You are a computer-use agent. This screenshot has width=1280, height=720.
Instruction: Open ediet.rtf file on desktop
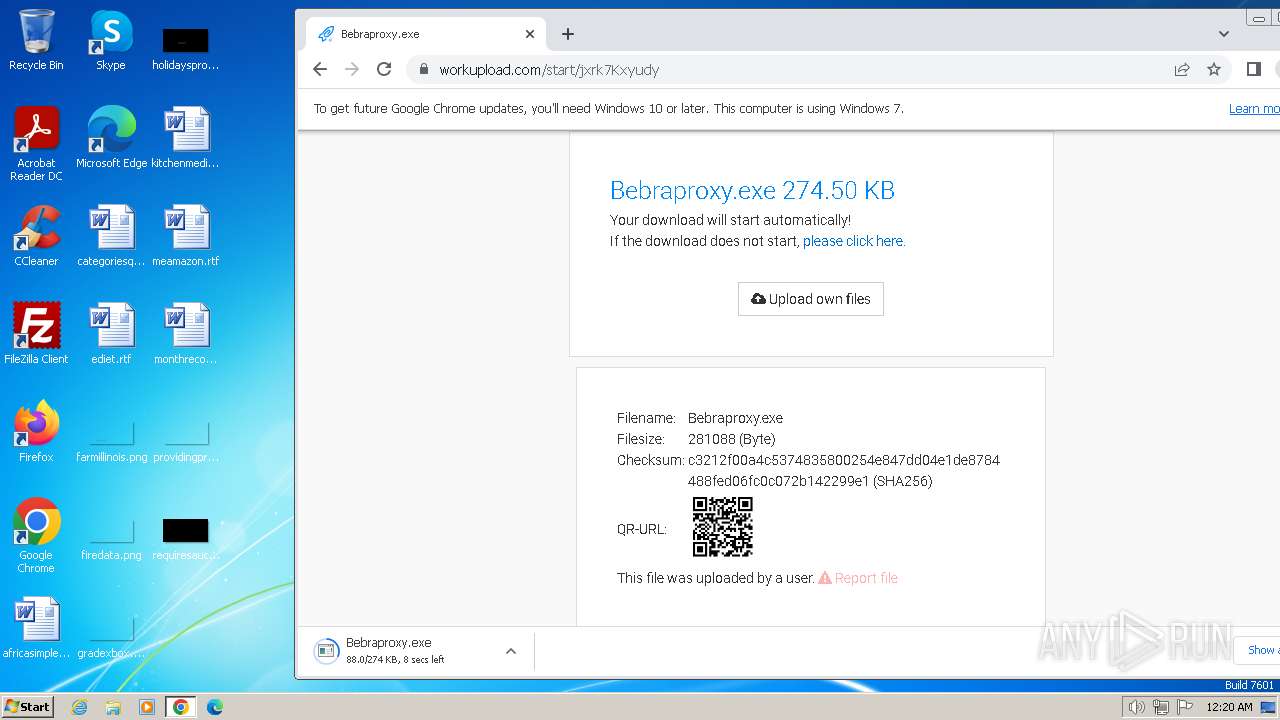111,333
